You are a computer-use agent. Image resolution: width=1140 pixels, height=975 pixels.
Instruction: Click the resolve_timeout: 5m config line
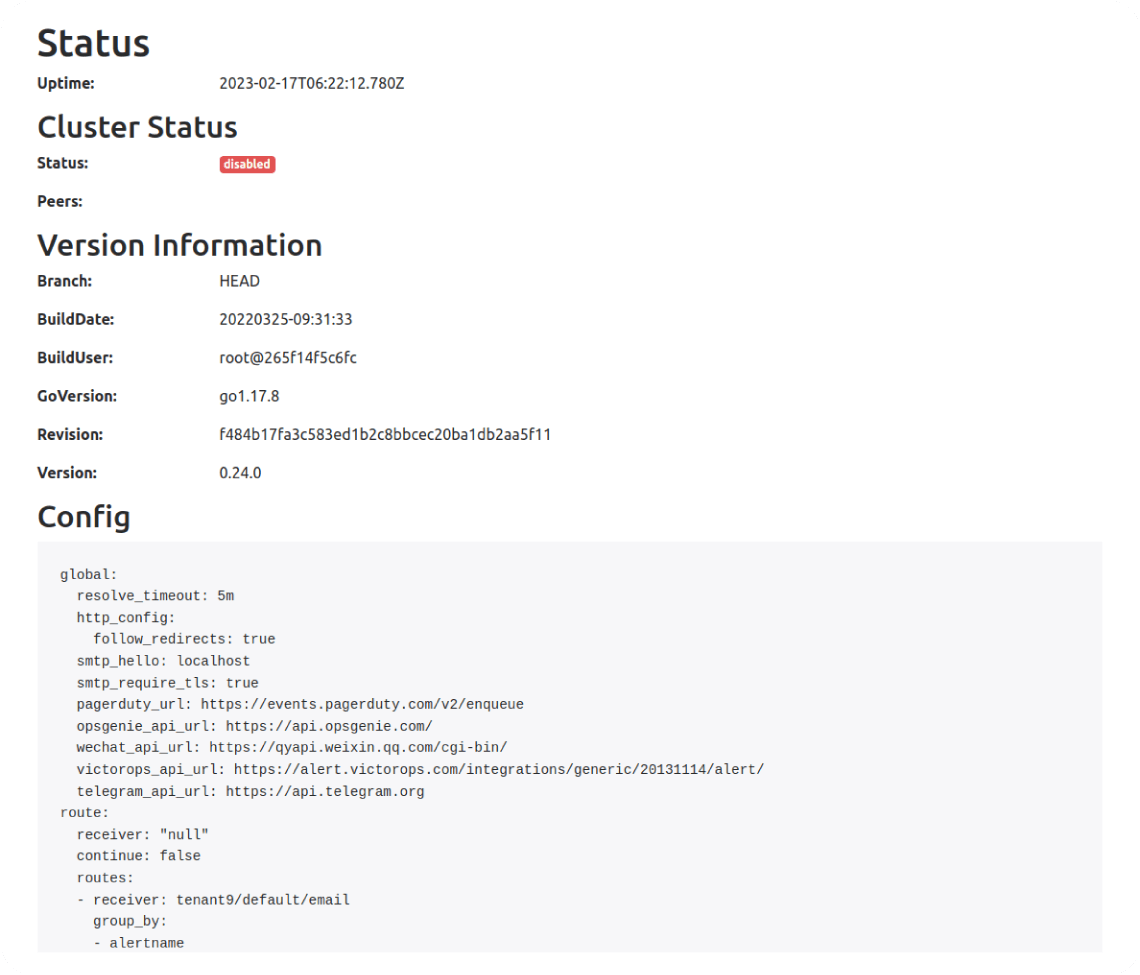(x=155, y=596)
